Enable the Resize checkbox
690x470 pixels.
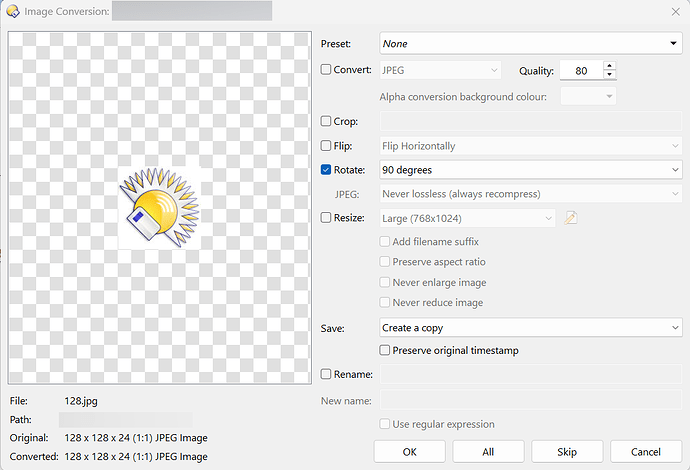pos(326,217)
